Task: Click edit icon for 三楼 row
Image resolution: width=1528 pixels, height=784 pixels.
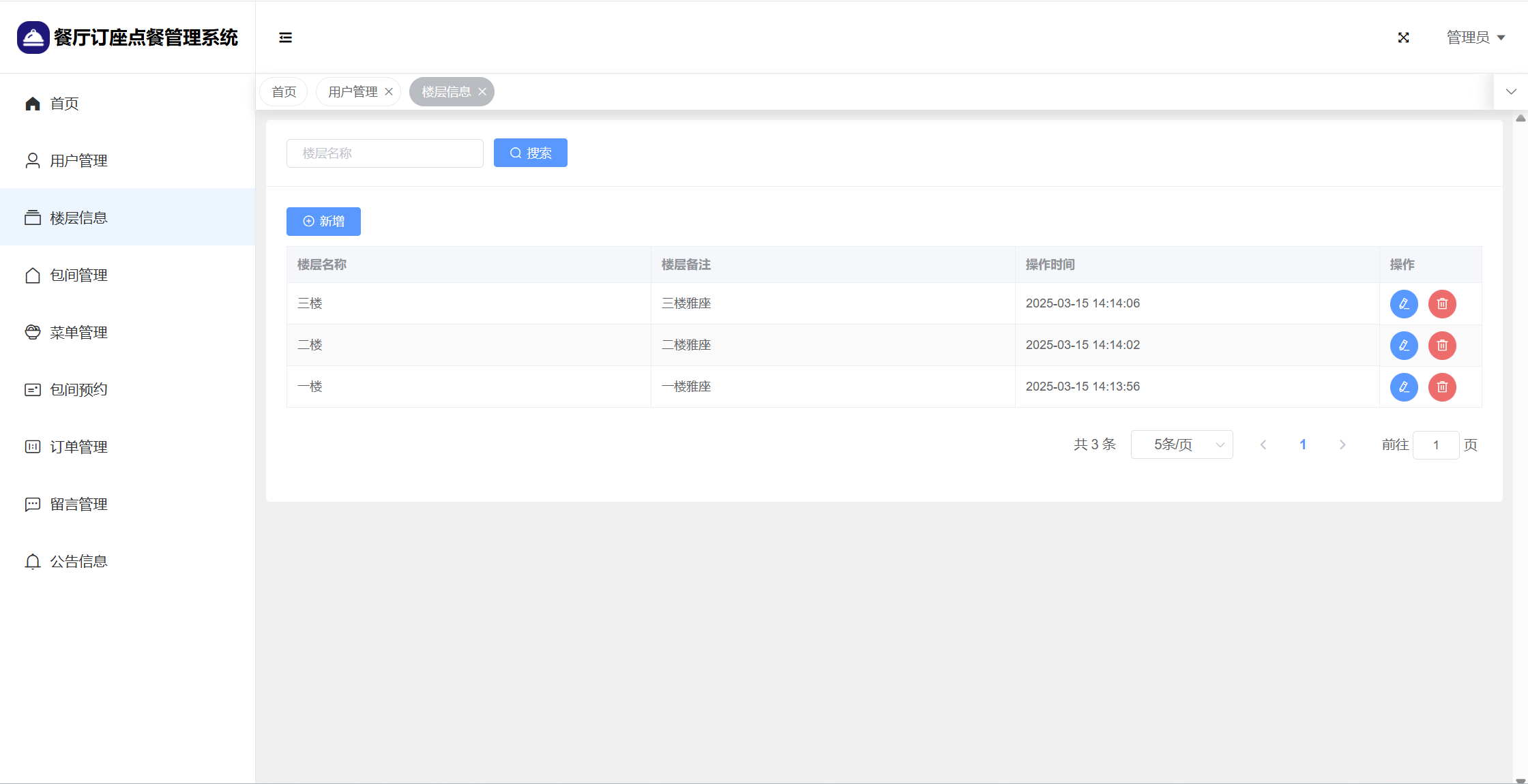Action: coord(1404,304)
